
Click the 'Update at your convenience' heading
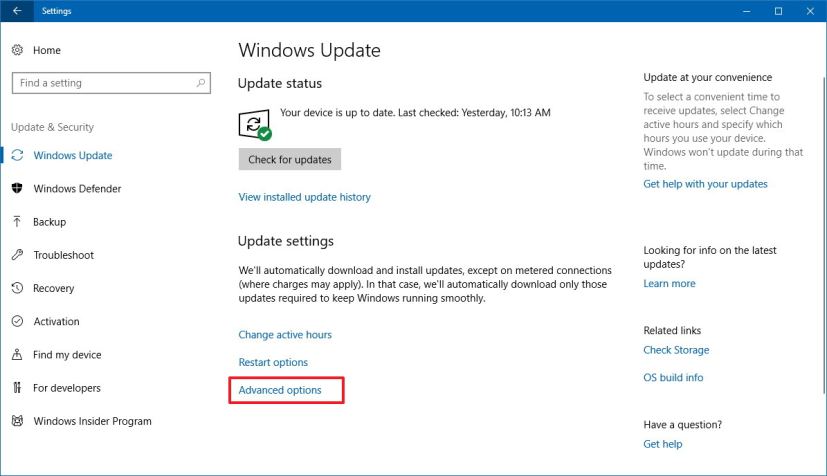(x=707, y=77)
